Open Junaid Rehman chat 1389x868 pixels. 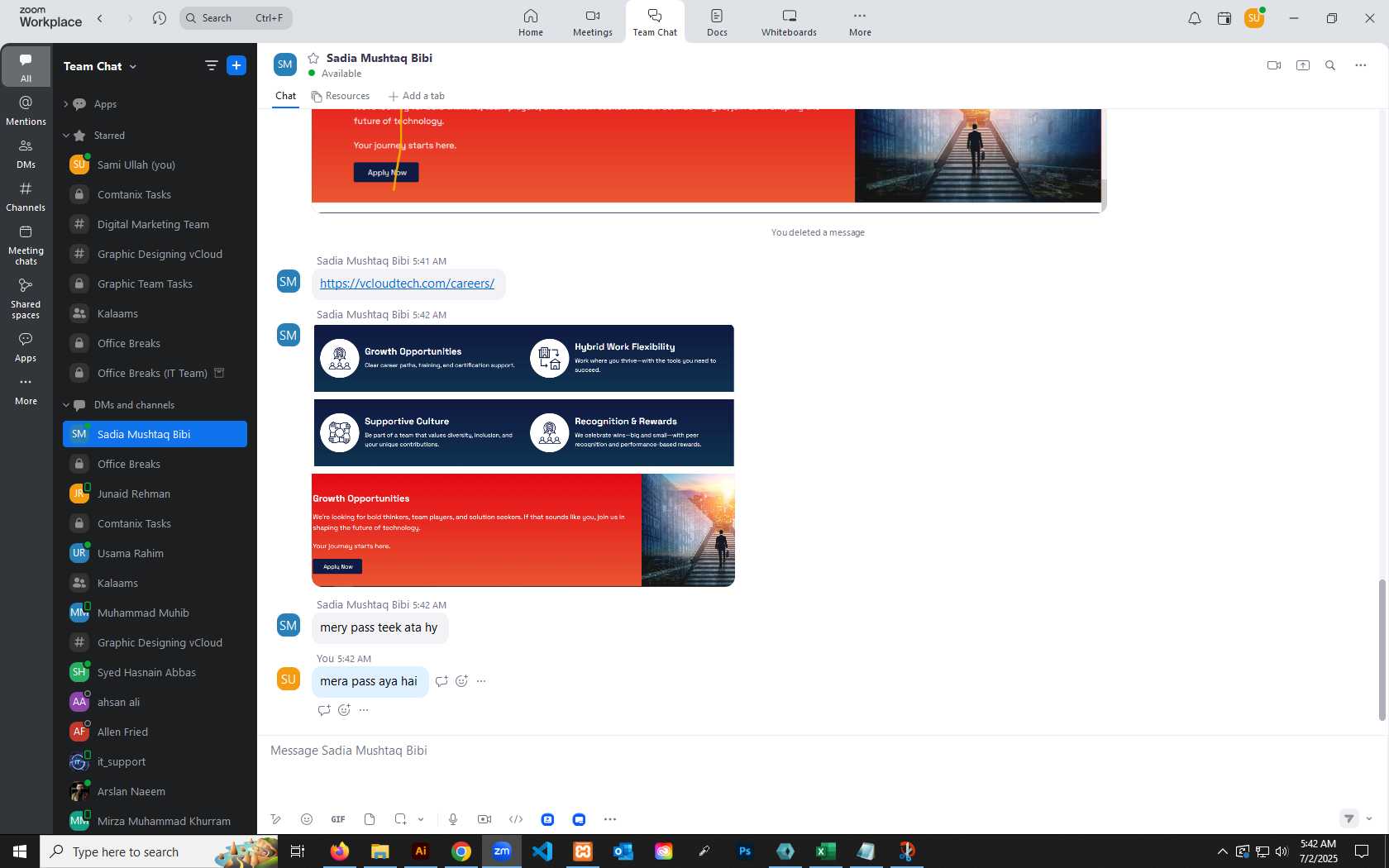[x=155, y=494]
